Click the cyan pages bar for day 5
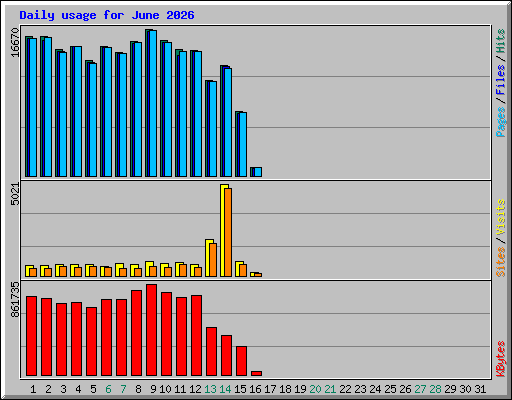The image size is (512, 400). (93, 120)
